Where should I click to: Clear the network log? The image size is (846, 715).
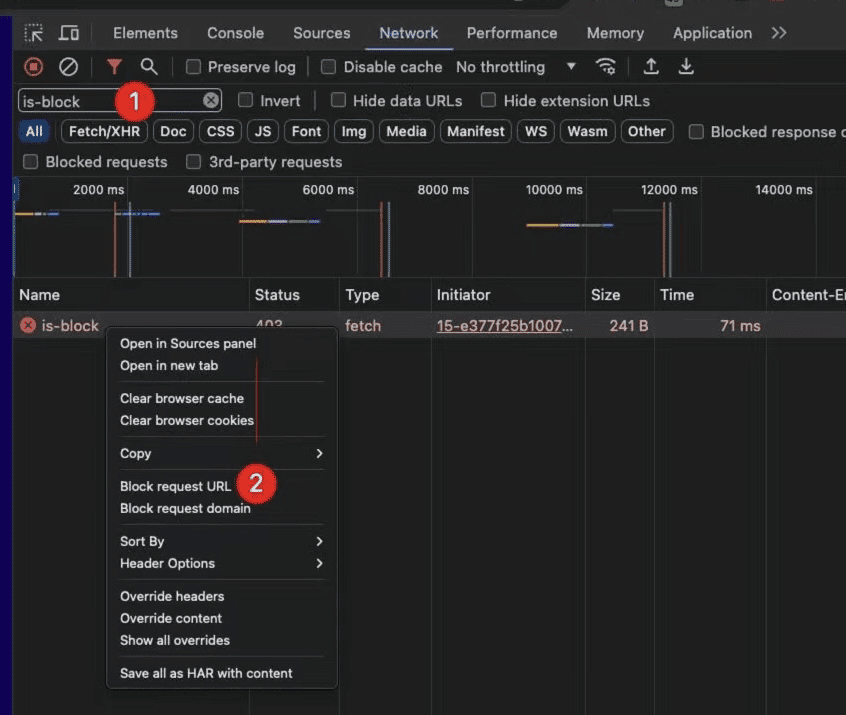click(x=68, y=67)
